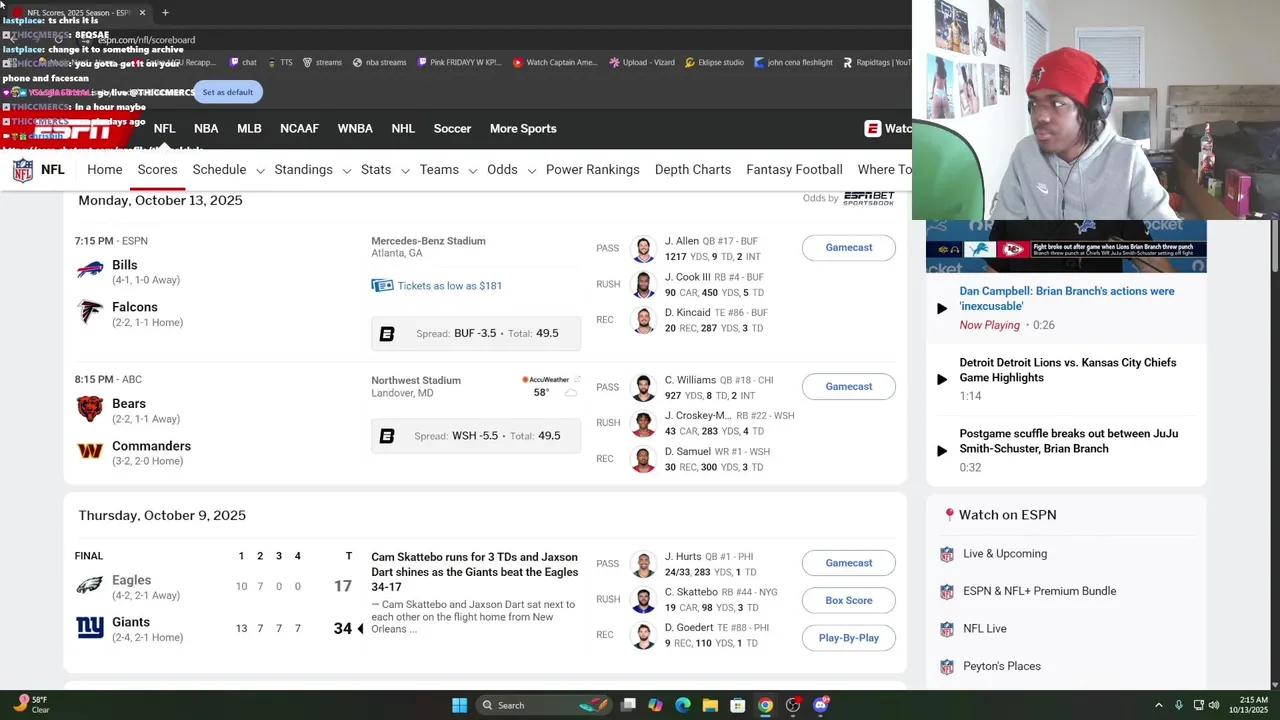Open the Windows Start menu
Viewport: 1280px width, 720px height.
coord(459,705)
